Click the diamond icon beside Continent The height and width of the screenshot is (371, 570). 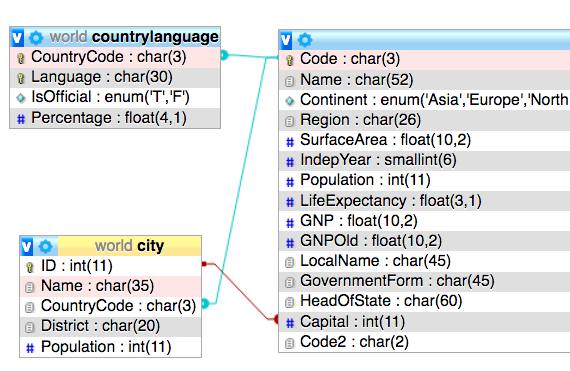(x=290, y=101)
